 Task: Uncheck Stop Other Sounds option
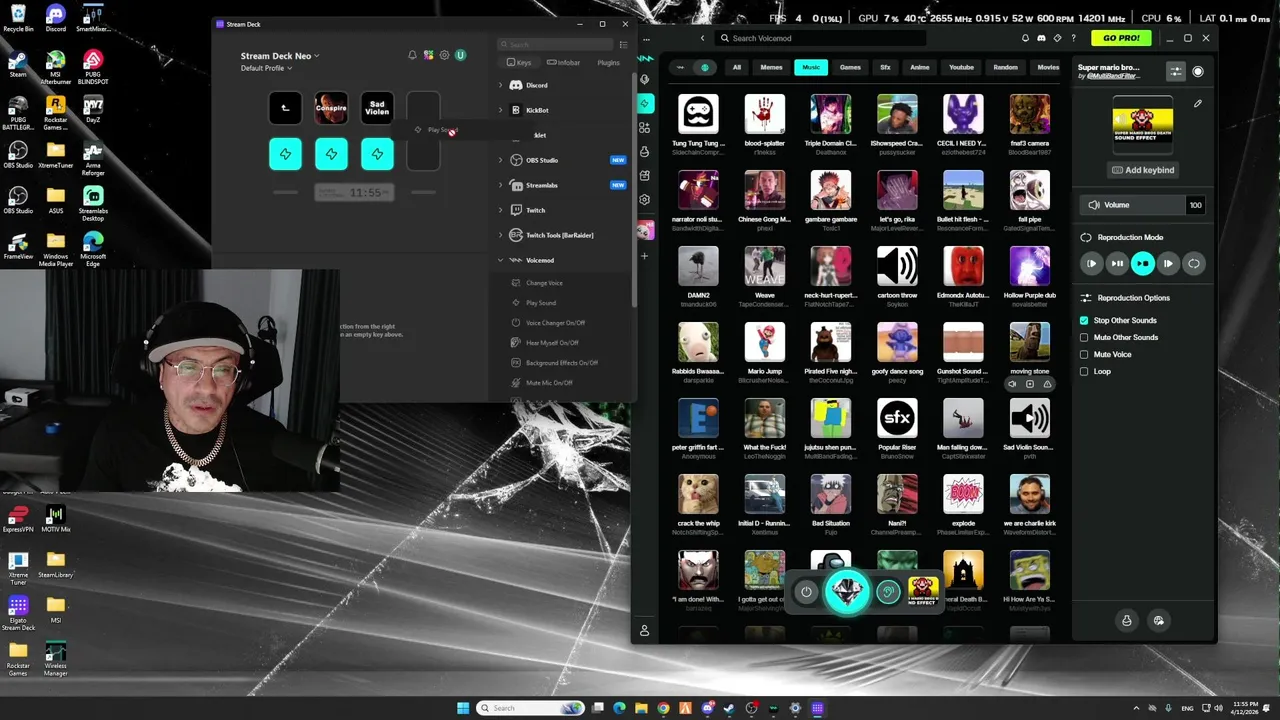1084,320
